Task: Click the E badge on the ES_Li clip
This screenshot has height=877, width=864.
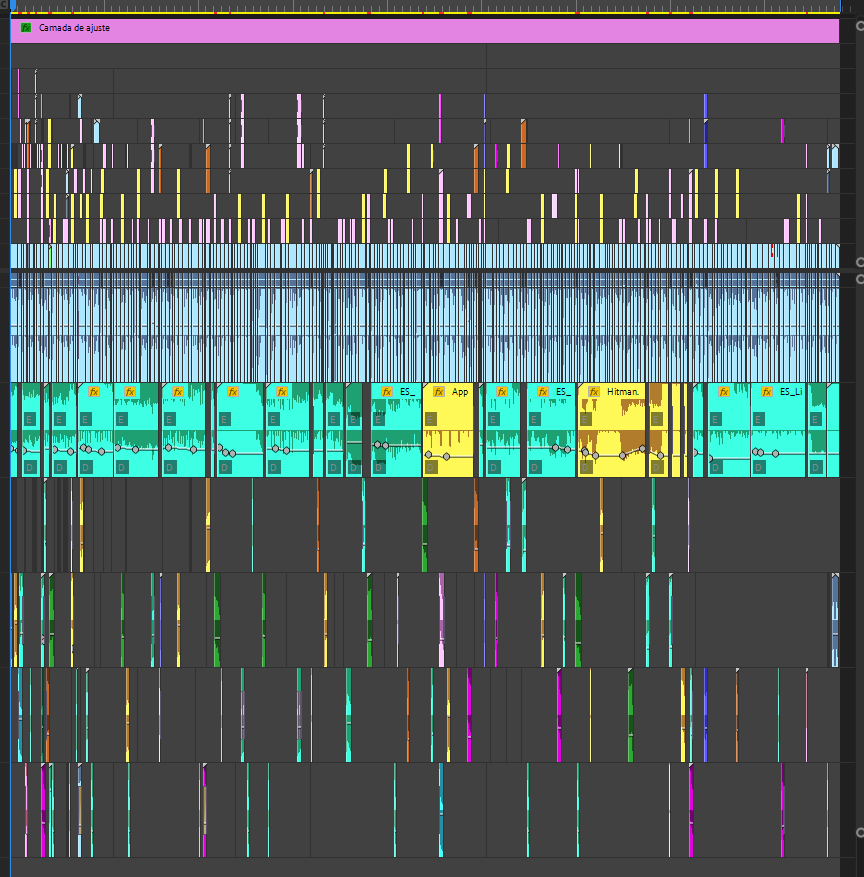Action: click(x=759, y=419)
